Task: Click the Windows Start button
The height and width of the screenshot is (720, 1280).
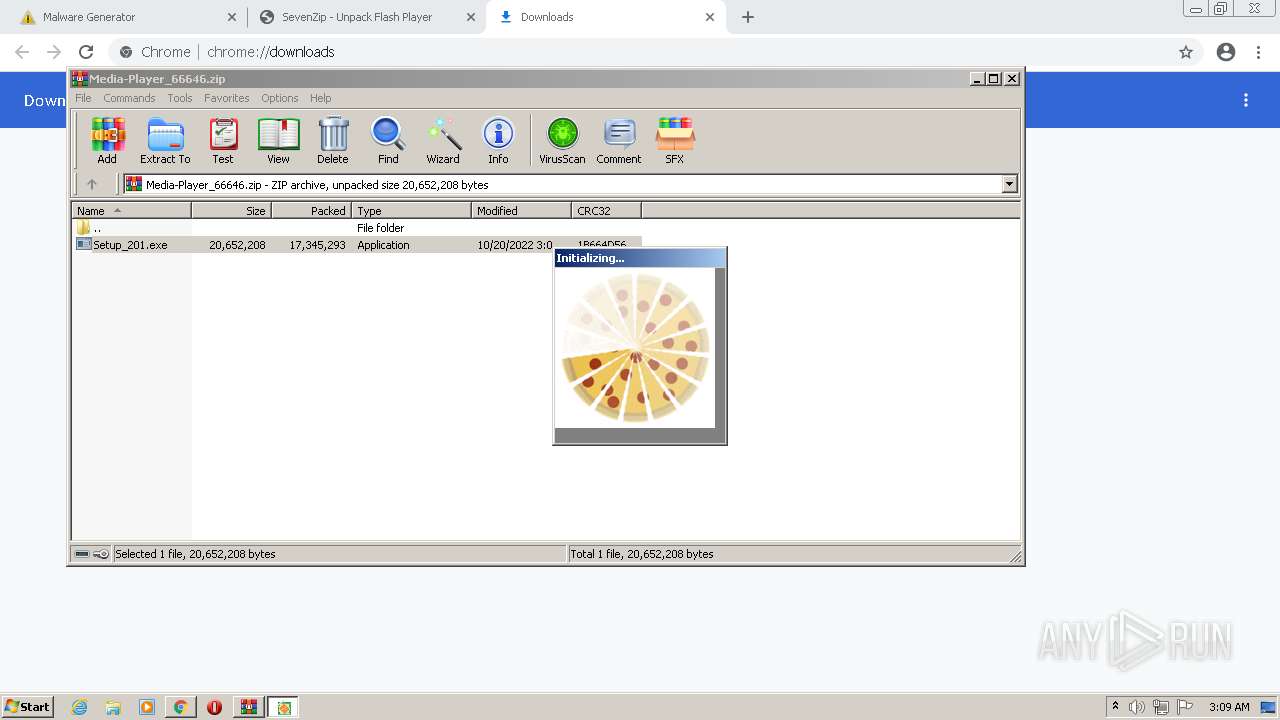Action: [27, 706]
